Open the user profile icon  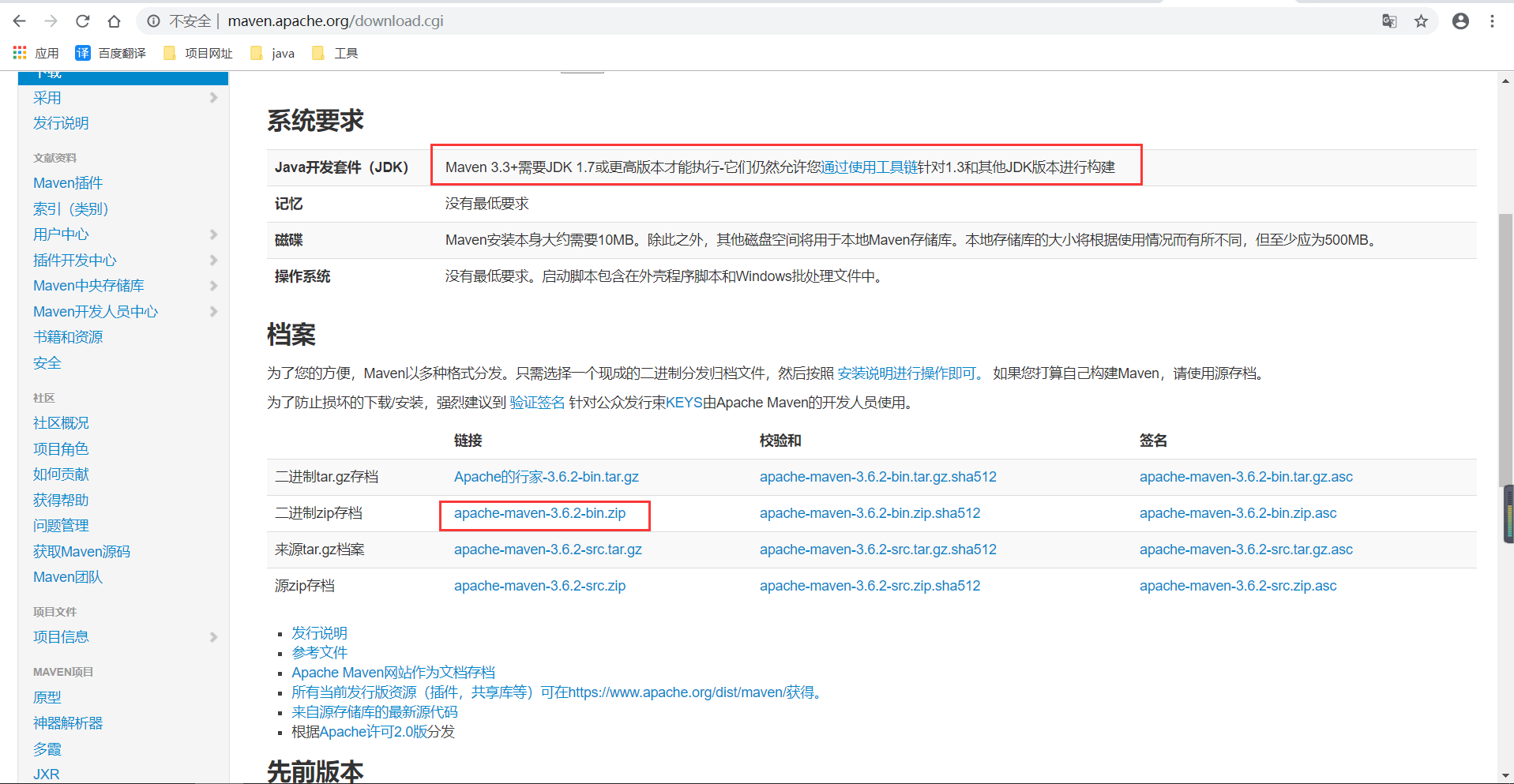click(x=1460, y=21)
